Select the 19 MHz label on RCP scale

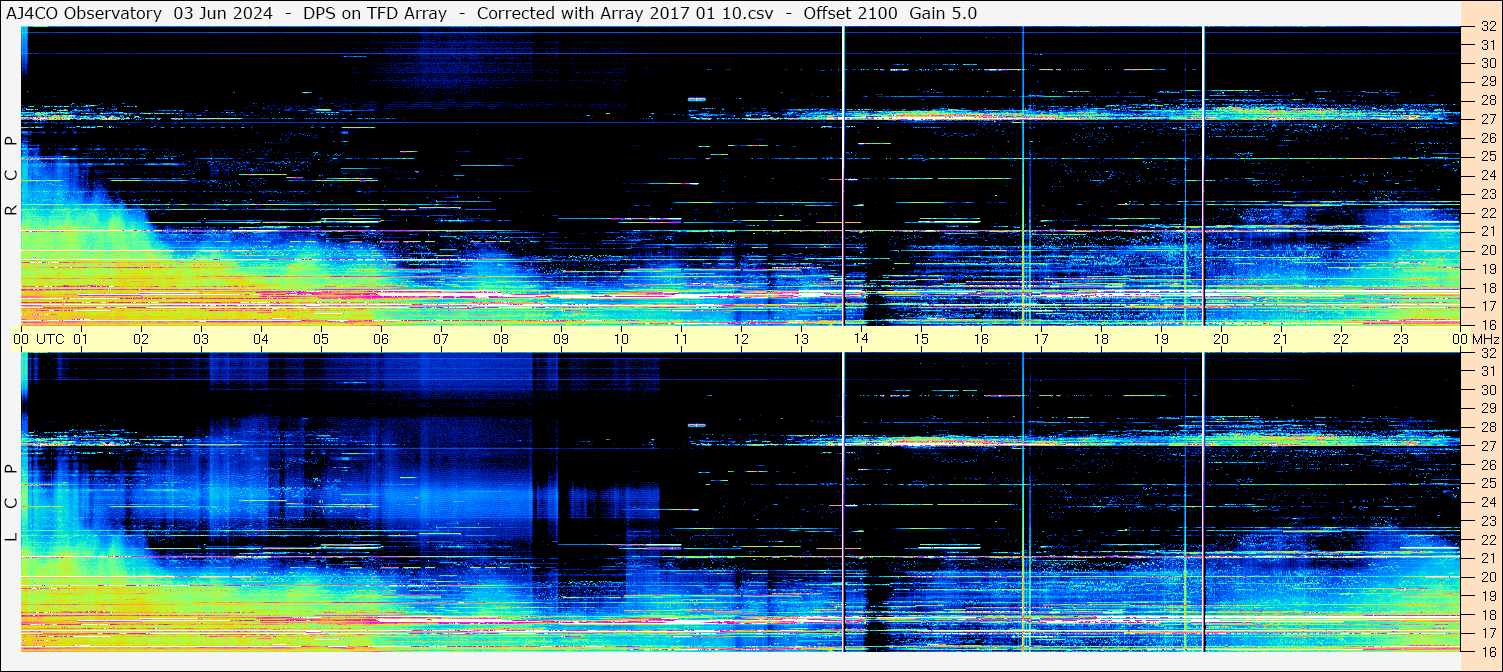click(1488, 269)
